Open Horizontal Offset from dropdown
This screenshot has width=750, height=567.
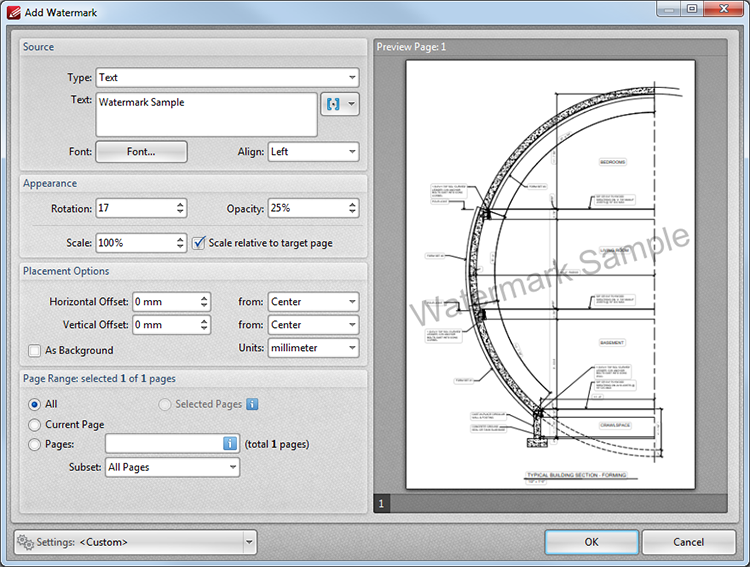pyautogui.click(x=313, y=302)
